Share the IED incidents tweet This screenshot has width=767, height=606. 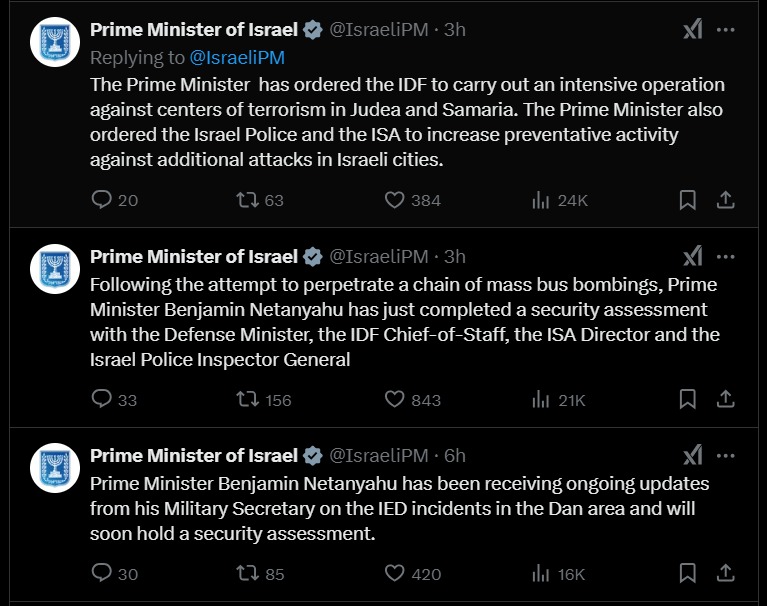pyautogui.click(x=725, y=573)
